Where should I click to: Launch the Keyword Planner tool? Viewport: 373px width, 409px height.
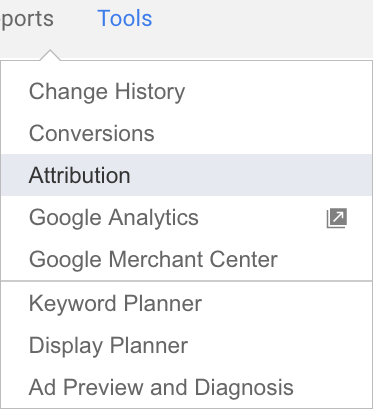click(187, 303)
